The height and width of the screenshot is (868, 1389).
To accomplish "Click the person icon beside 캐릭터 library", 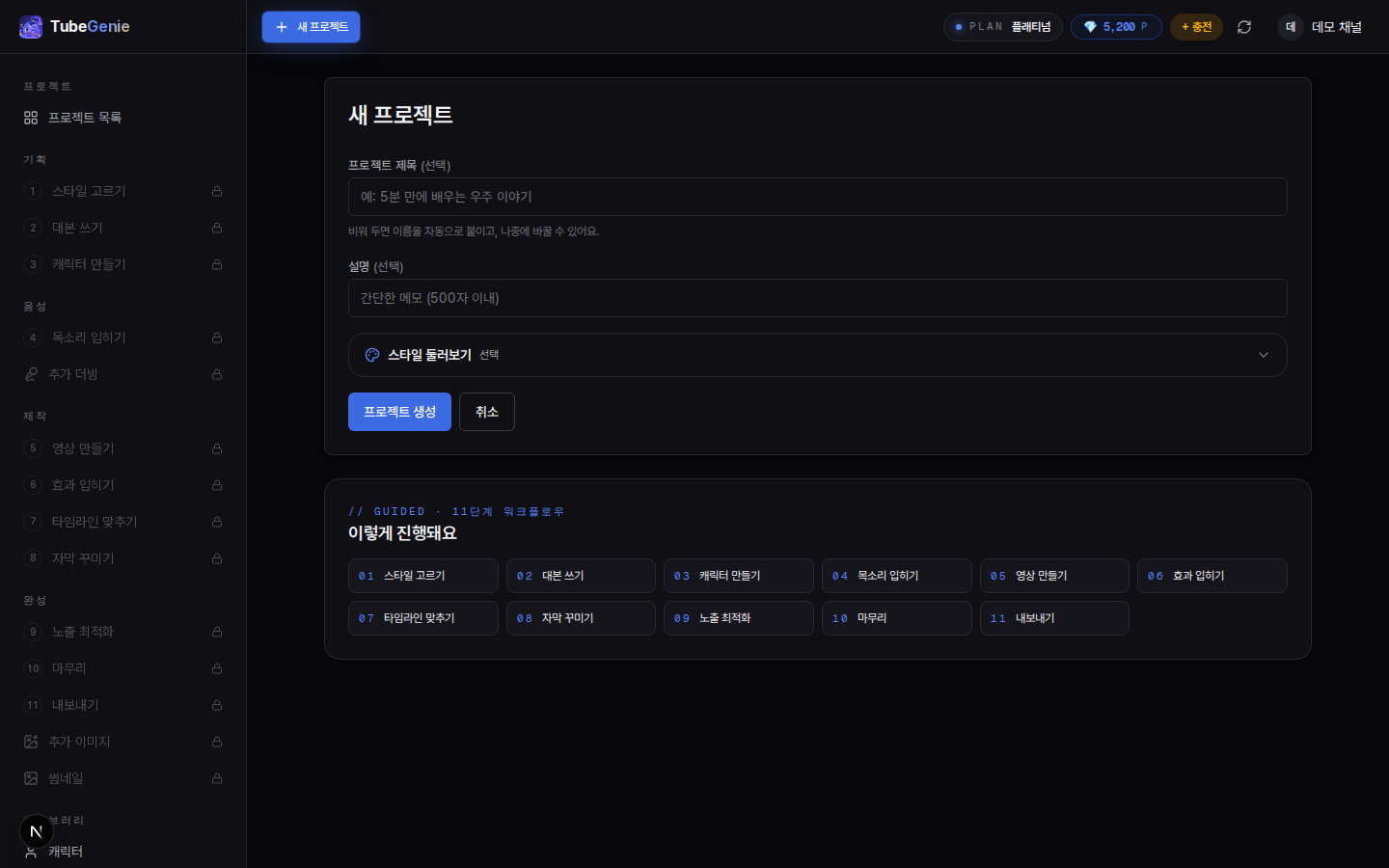I will (31, 853).
